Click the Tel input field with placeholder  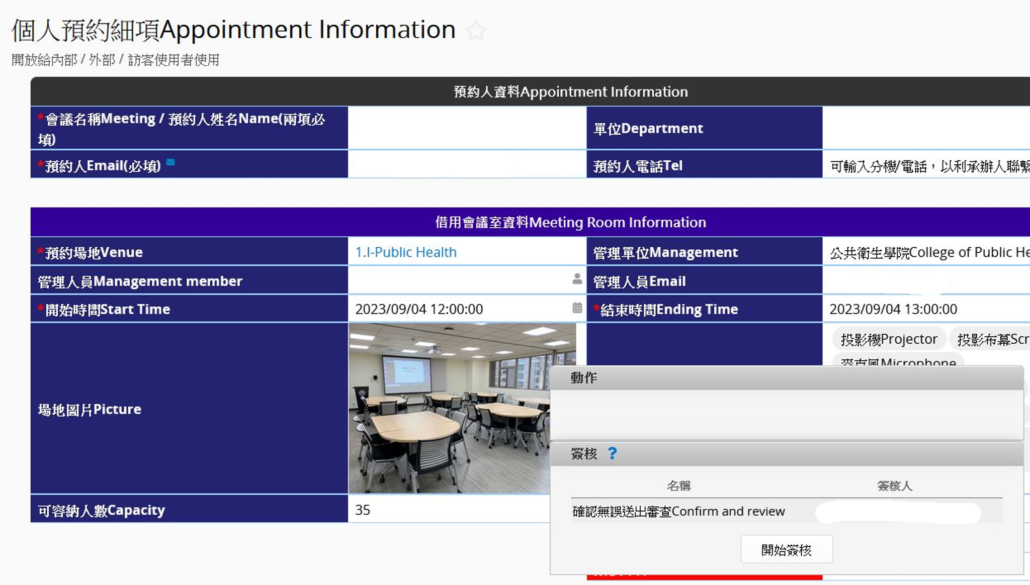coord(926,165)
